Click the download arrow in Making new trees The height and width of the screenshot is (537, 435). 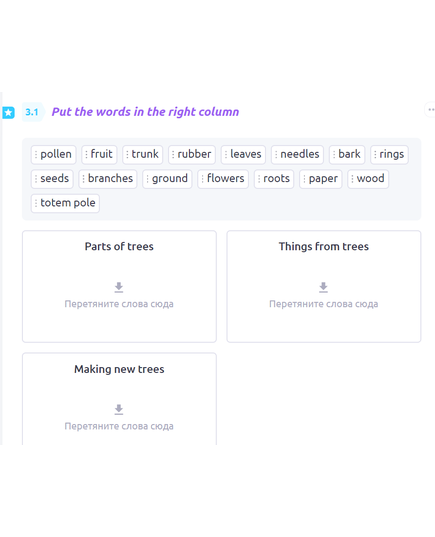(x=119, y=410)
